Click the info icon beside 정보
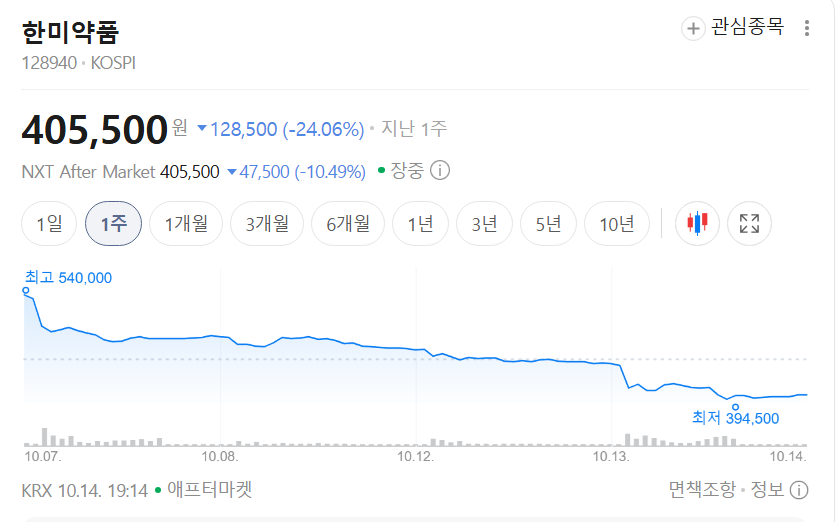The image size is (836, 522). tap(799, 489)
